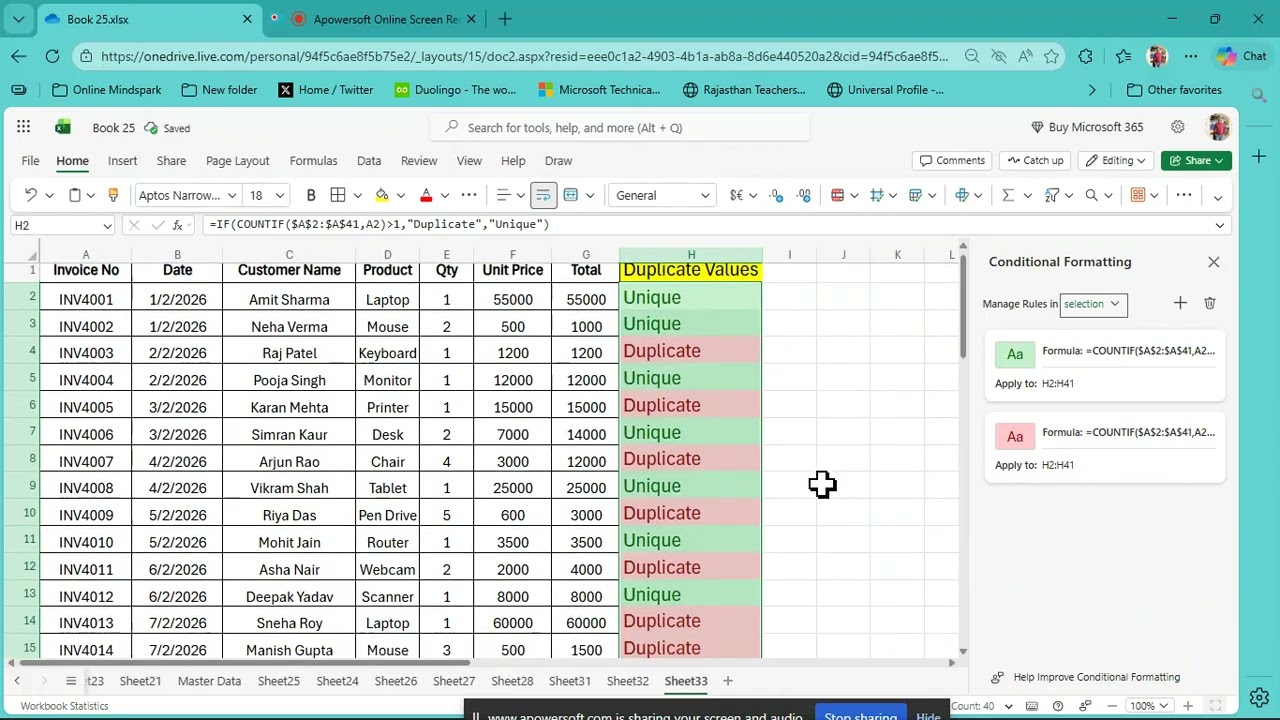Click the Undo icon in the ribbon

tap(31, 195)
